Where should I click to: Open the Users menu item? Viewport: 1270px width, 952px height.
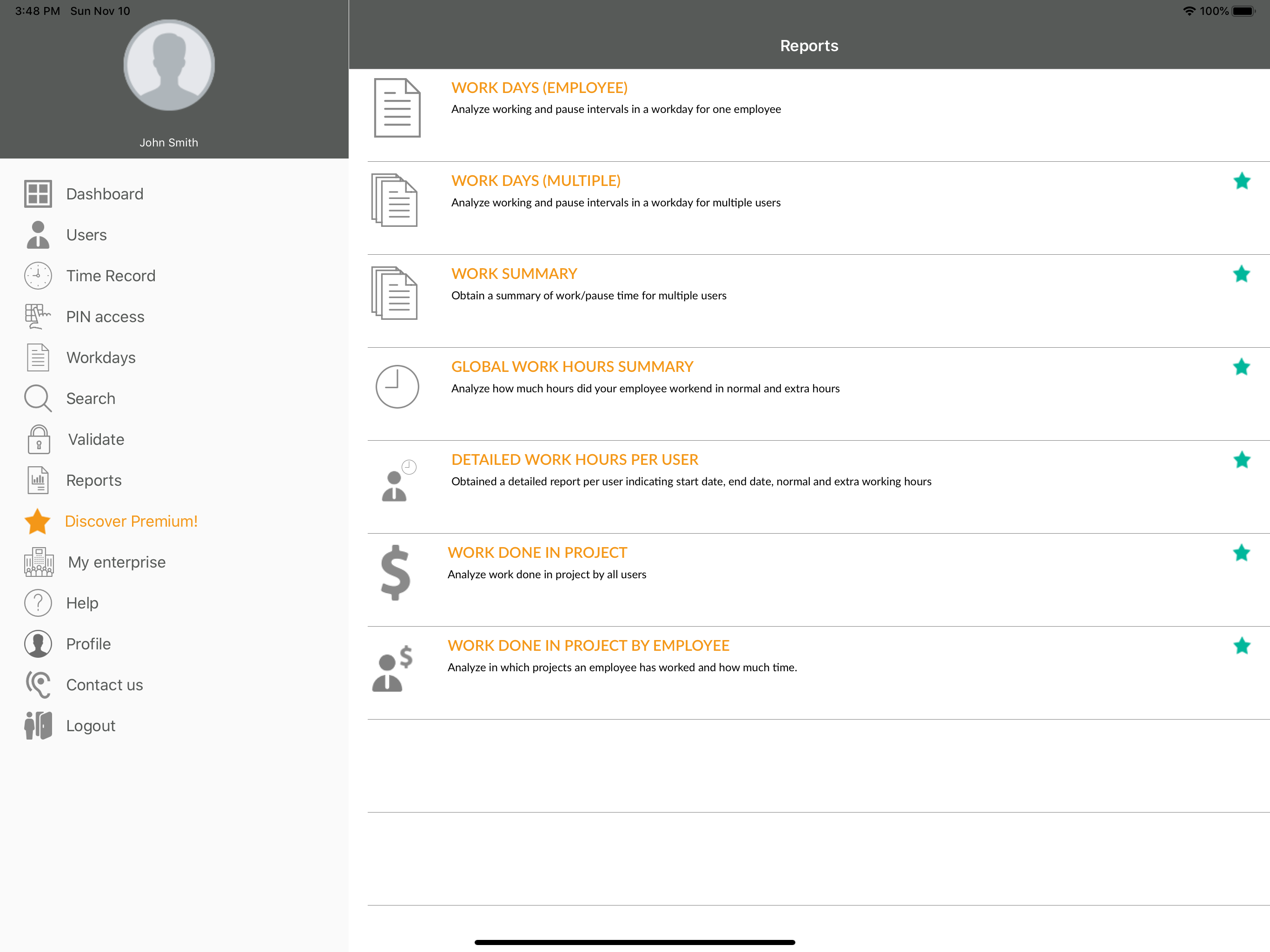tap(86, 235)
